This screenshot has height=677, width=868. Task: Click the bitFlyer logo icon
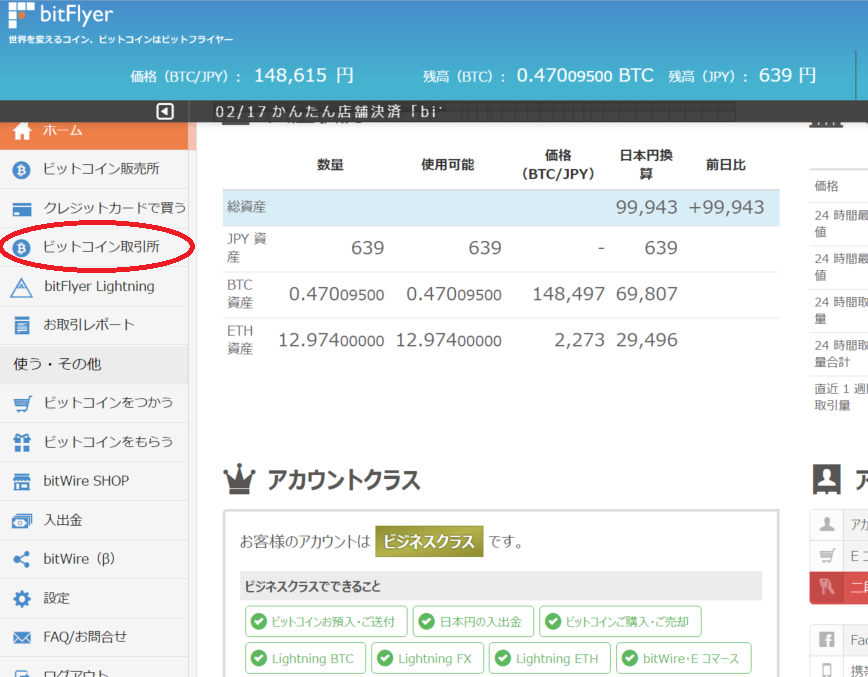click(x=22, y=15)
